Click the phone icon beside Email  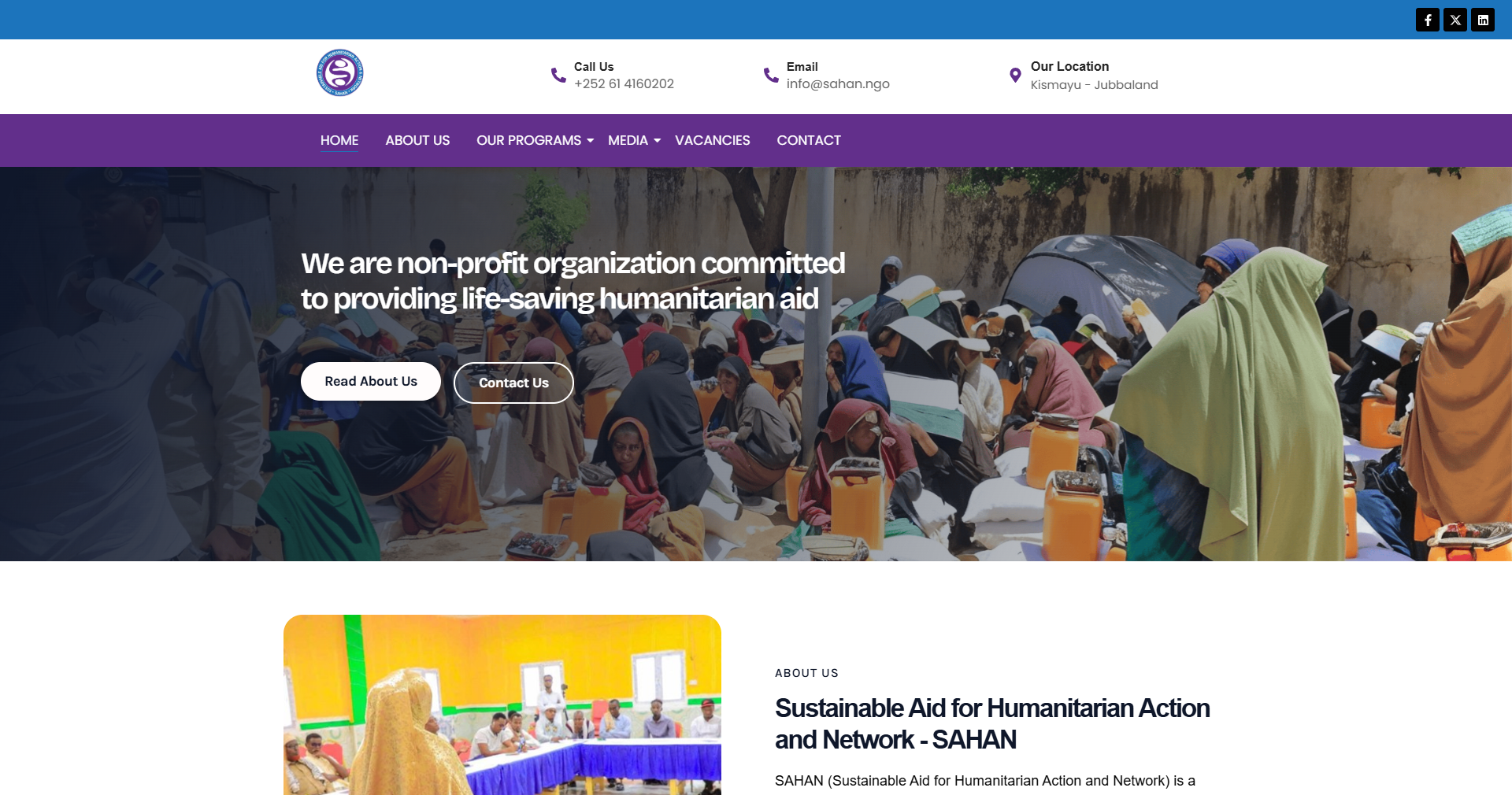point(771,75)
